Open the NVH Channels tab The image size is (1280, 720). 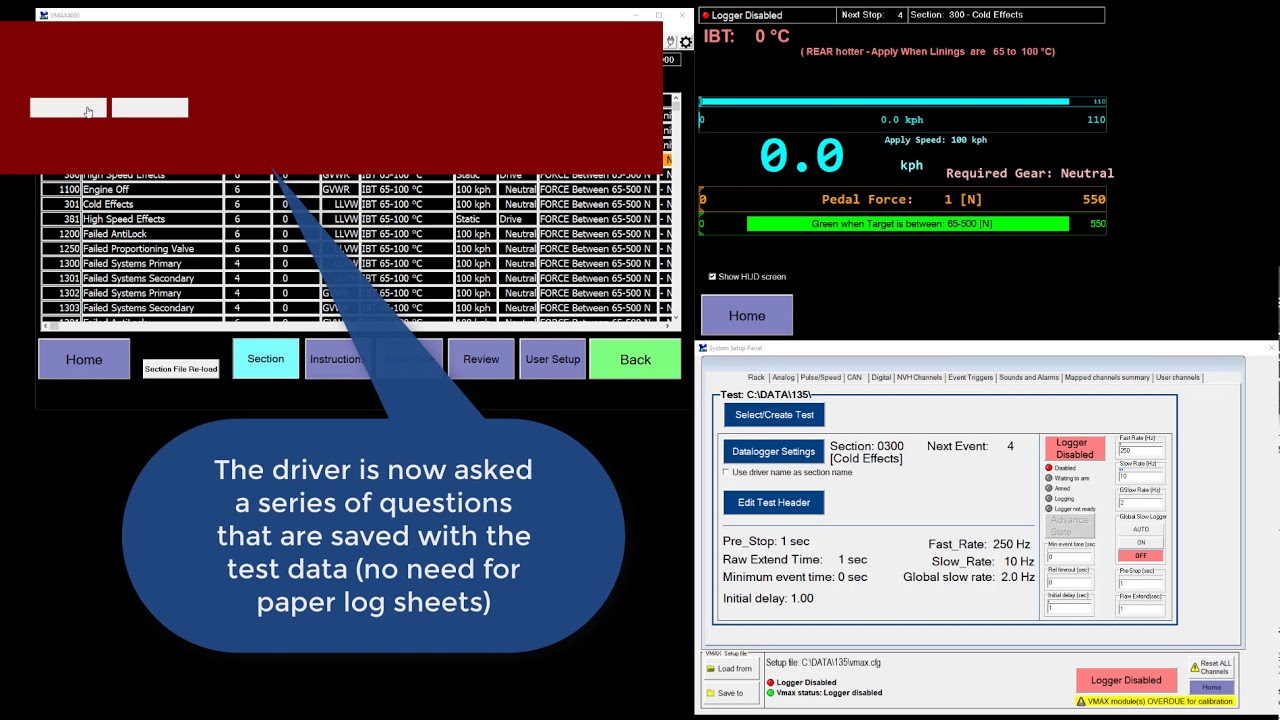point(919,378)
